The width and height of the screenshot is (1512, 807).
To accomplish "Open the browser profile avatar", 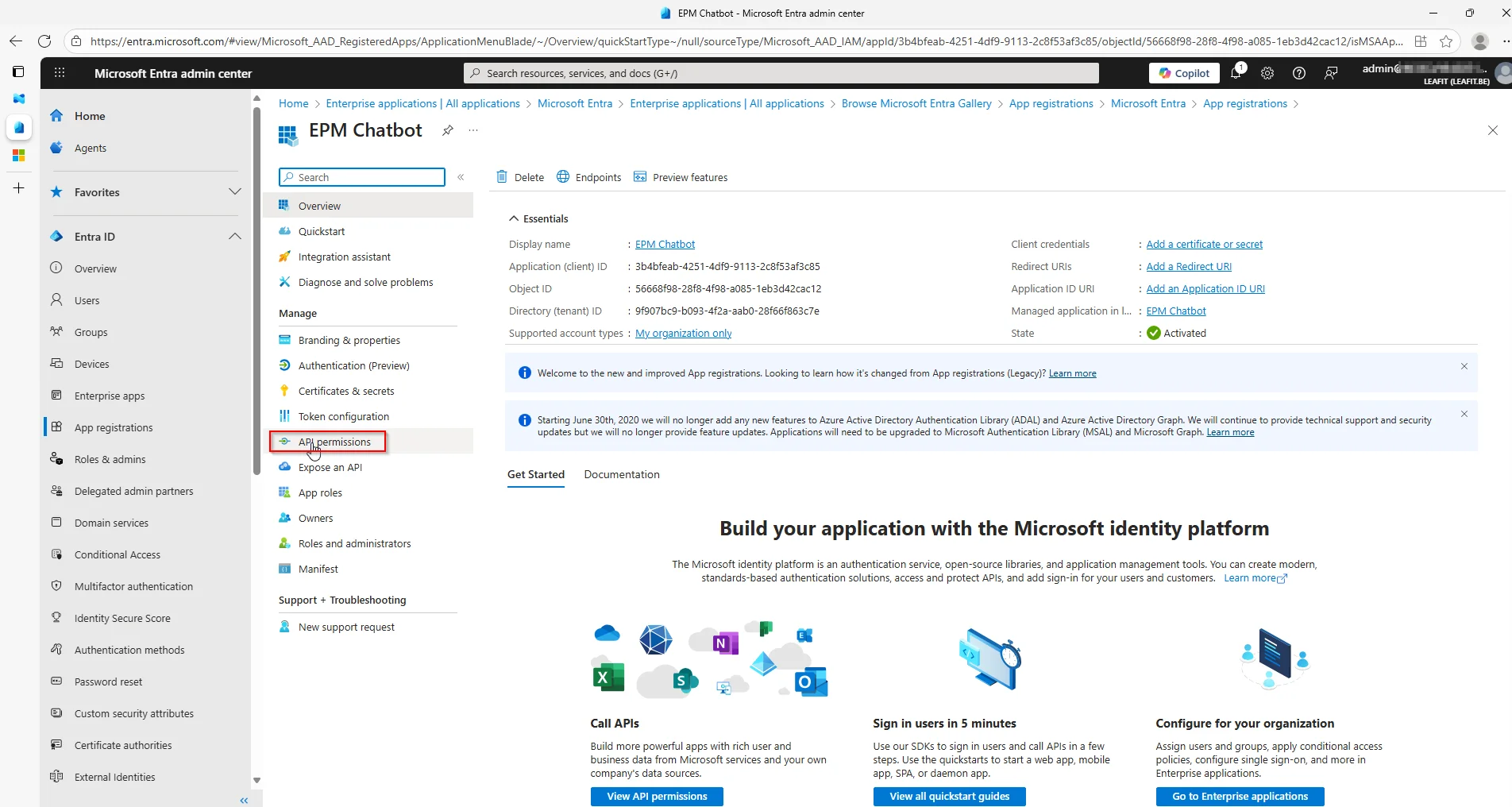I will (1479, 41).
